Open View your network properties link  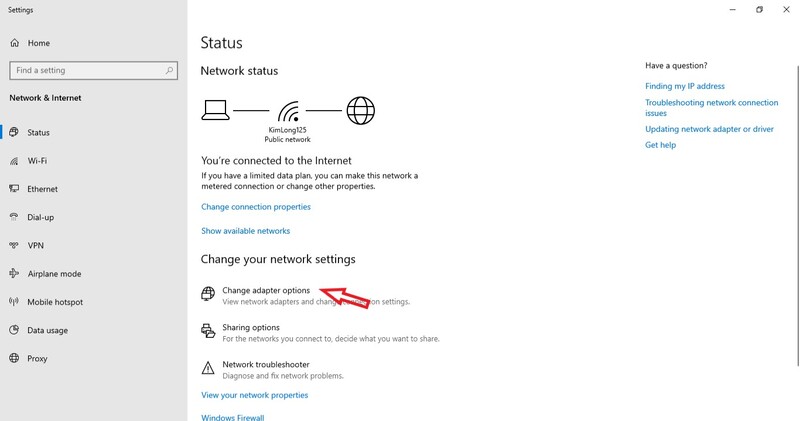click(x=255, y=395)
